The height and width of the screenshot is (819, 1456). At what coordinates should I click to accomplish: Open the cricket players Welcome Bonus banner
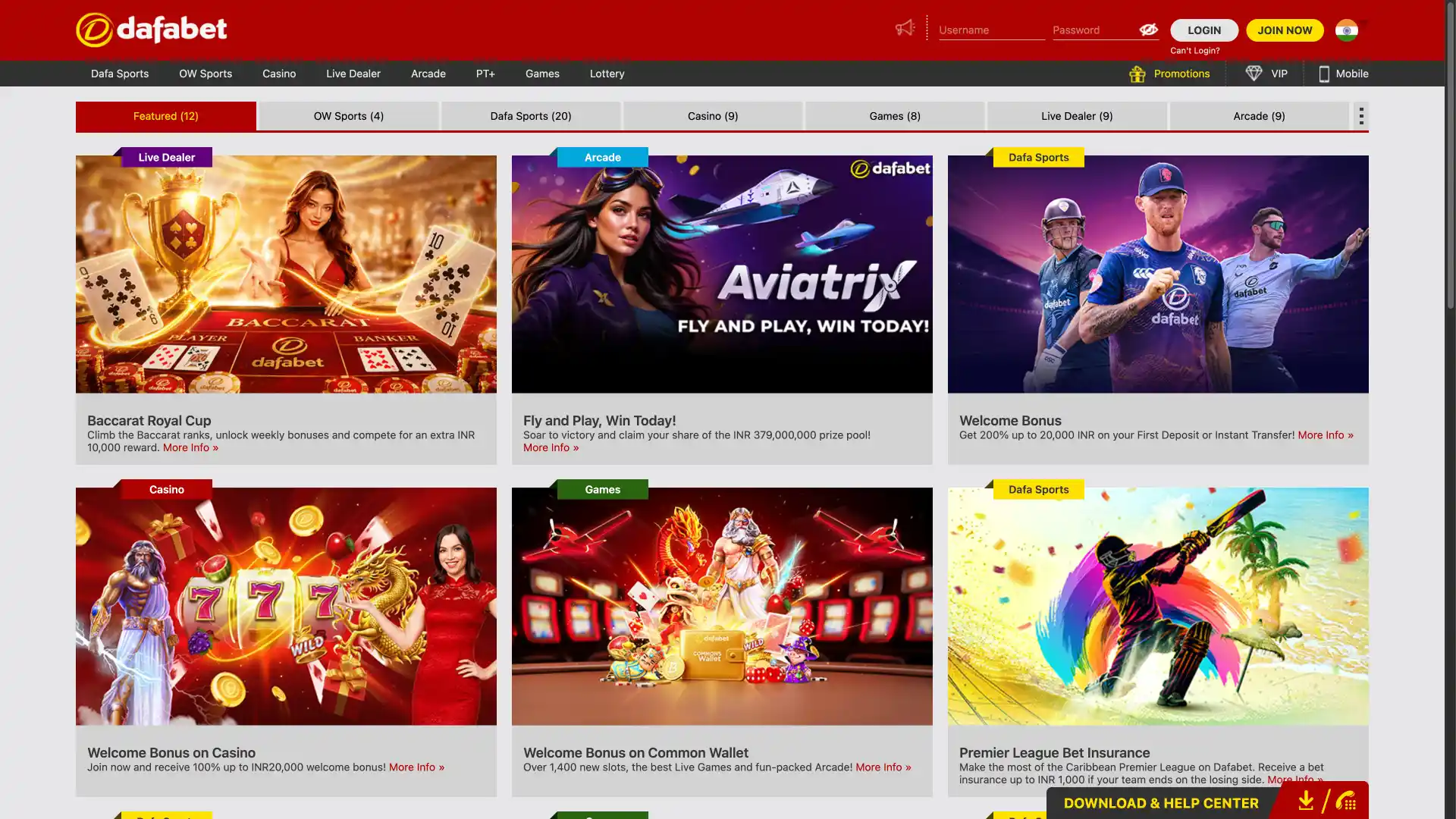1158,275
